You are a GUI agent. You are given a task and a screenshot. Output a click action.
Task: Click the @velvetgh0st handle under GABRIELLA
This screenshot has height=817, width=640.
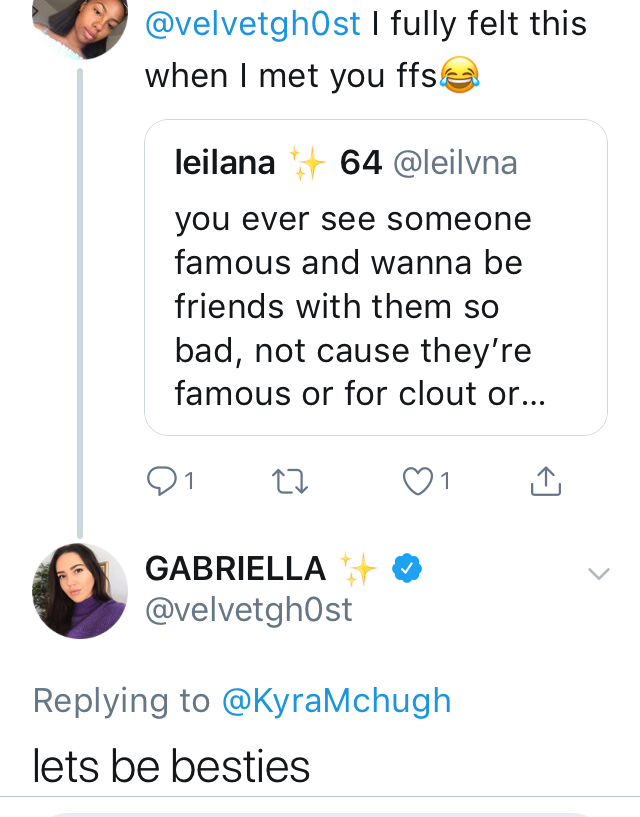click(x=249, y=610)
